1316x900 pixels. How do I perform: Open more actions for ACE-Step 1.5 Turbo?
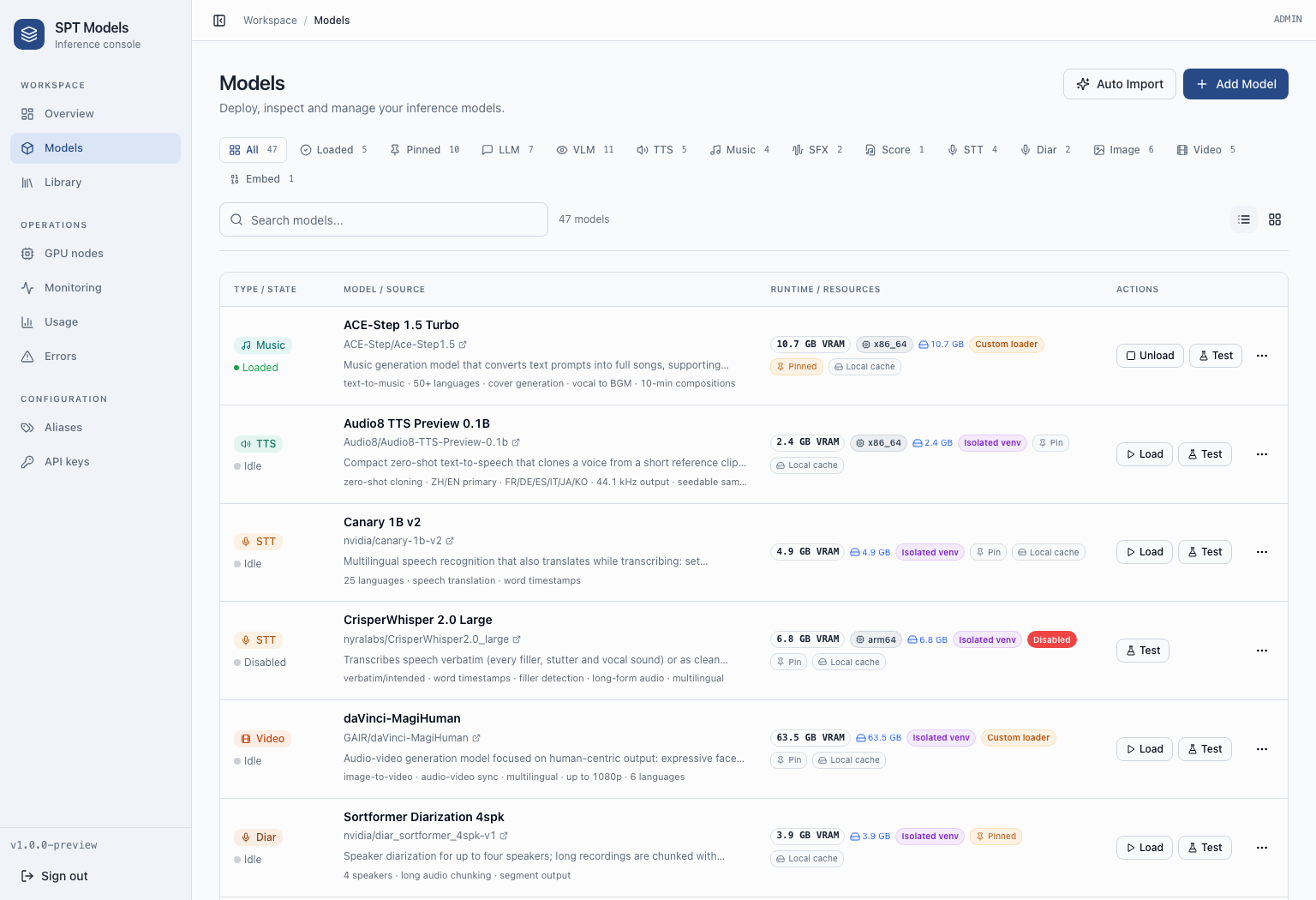pyautogui.click(x=1262, y=356)
